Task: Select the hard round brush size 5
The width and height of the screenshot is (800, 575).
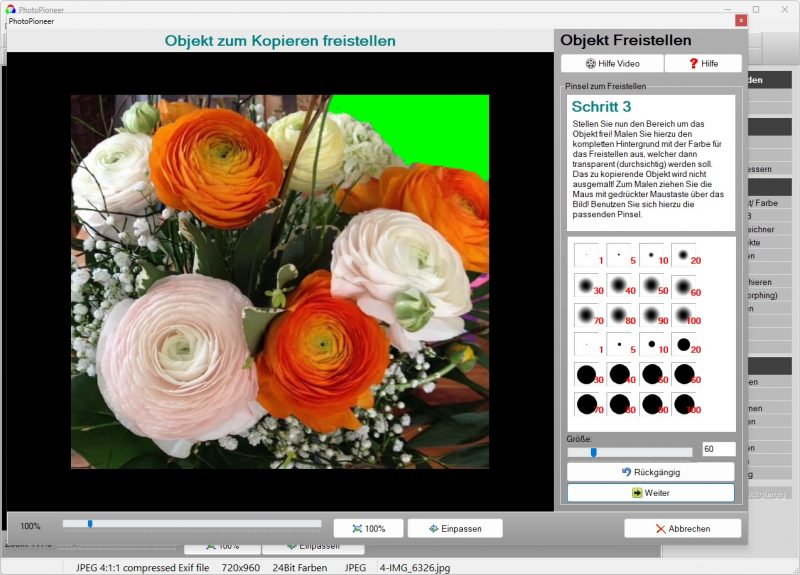Action: 620,345
